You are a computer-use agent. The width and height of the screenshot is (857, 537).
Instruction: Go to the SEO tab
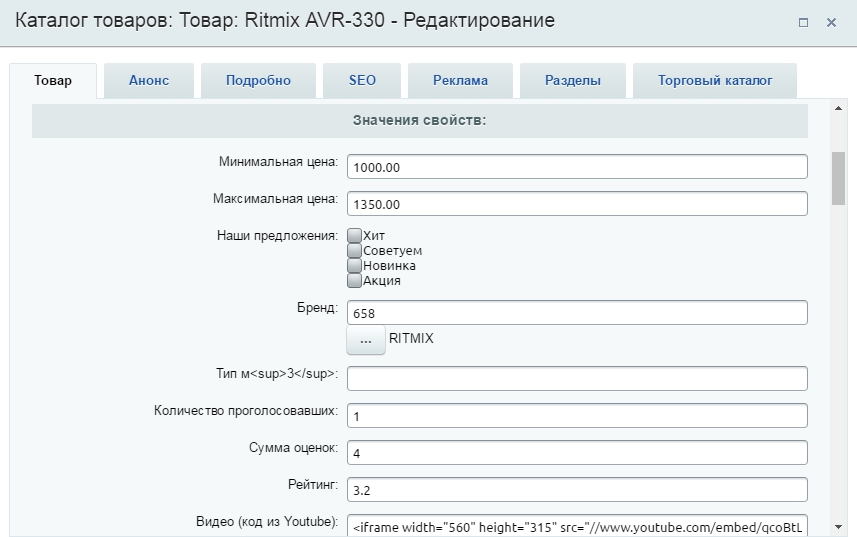pyautogui.click(x=362, y=81)
